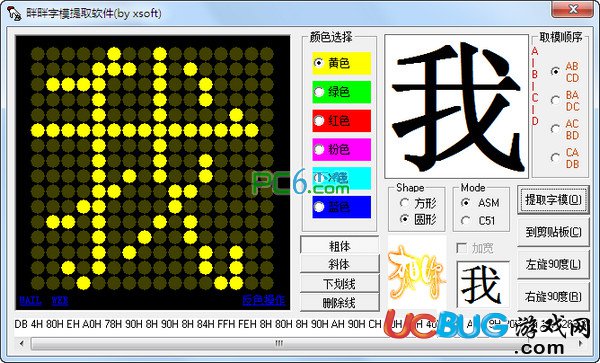Close the 畔畔字模提取软件 window

tap(572, 9)
